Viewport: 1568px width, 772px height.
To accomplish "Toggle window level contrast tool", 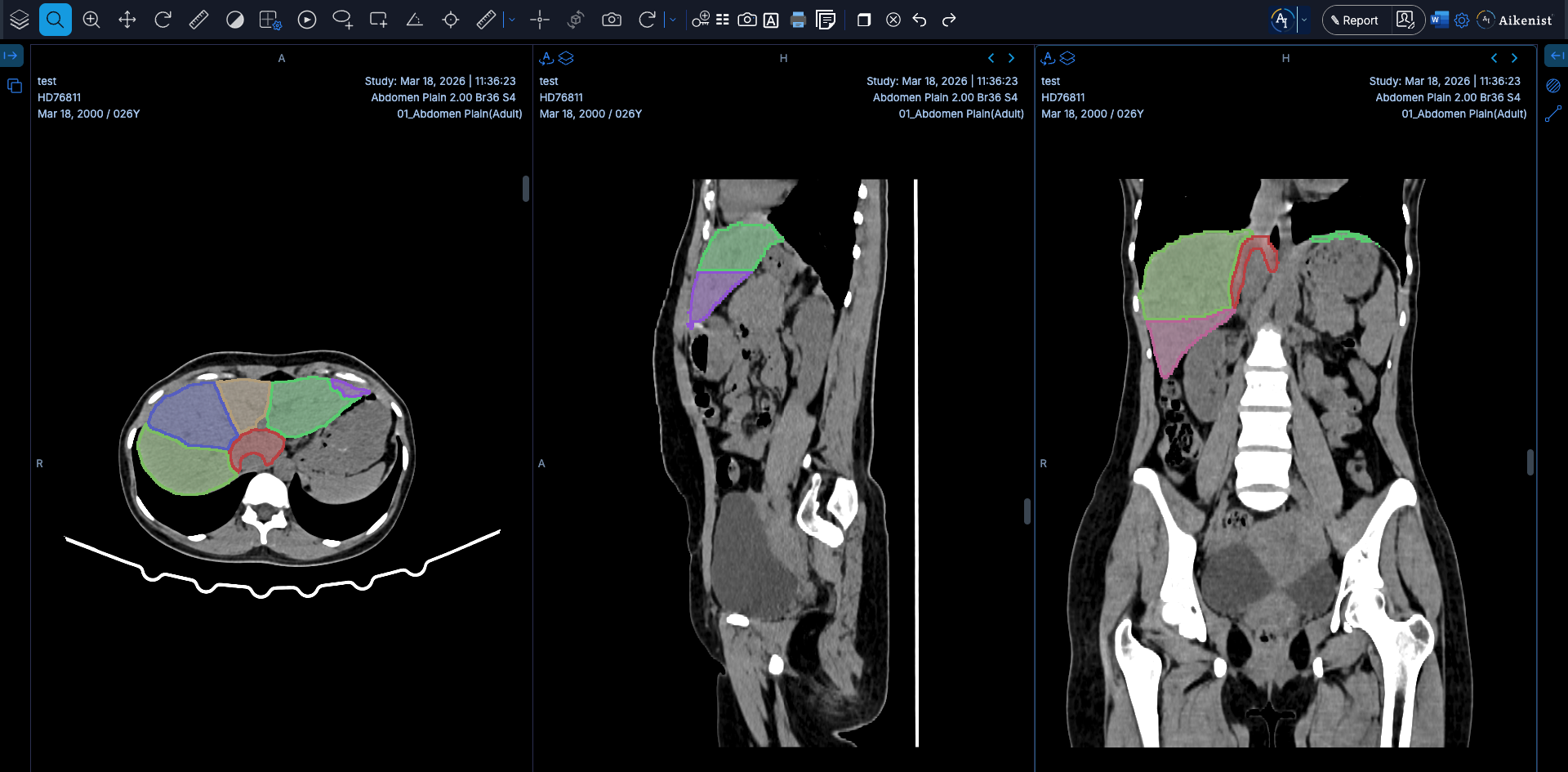I will pos(234,20).
